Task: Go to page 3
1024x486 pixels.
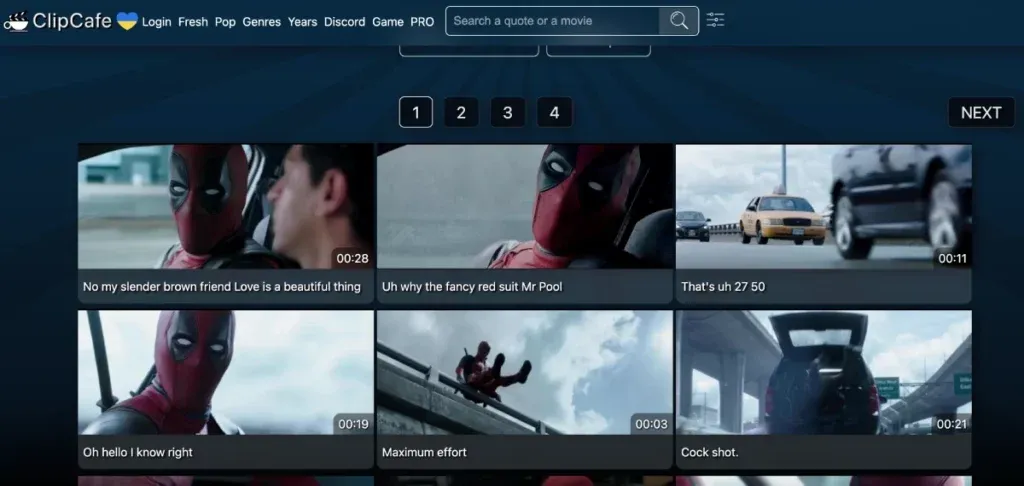Action: click(507, 112)
